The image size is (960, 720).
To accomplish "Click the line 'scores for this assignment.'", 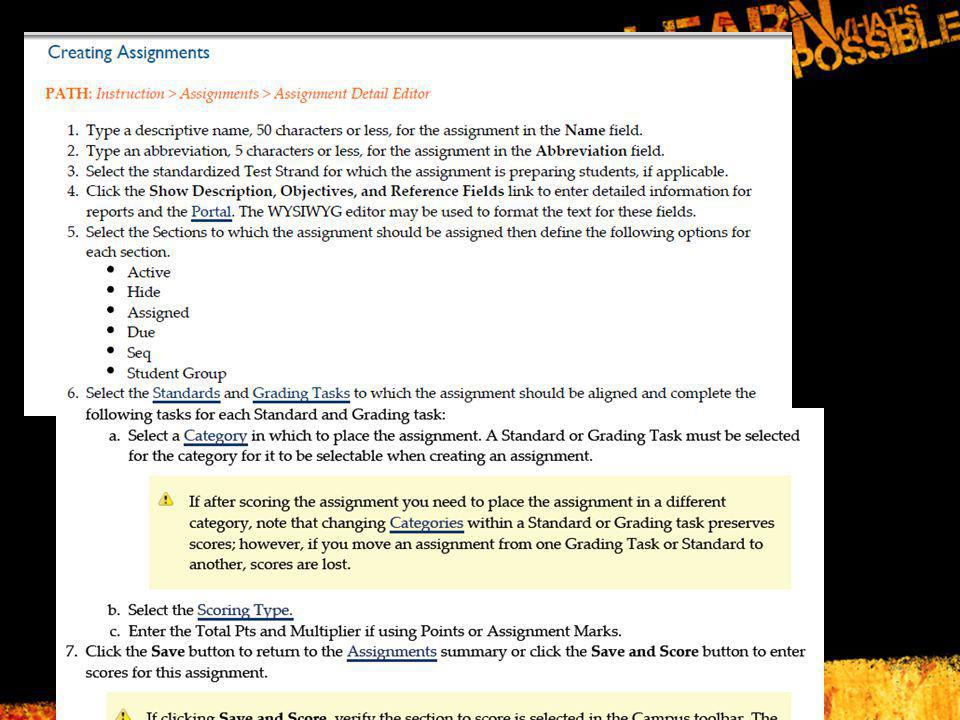I will (x=176, y=673).
